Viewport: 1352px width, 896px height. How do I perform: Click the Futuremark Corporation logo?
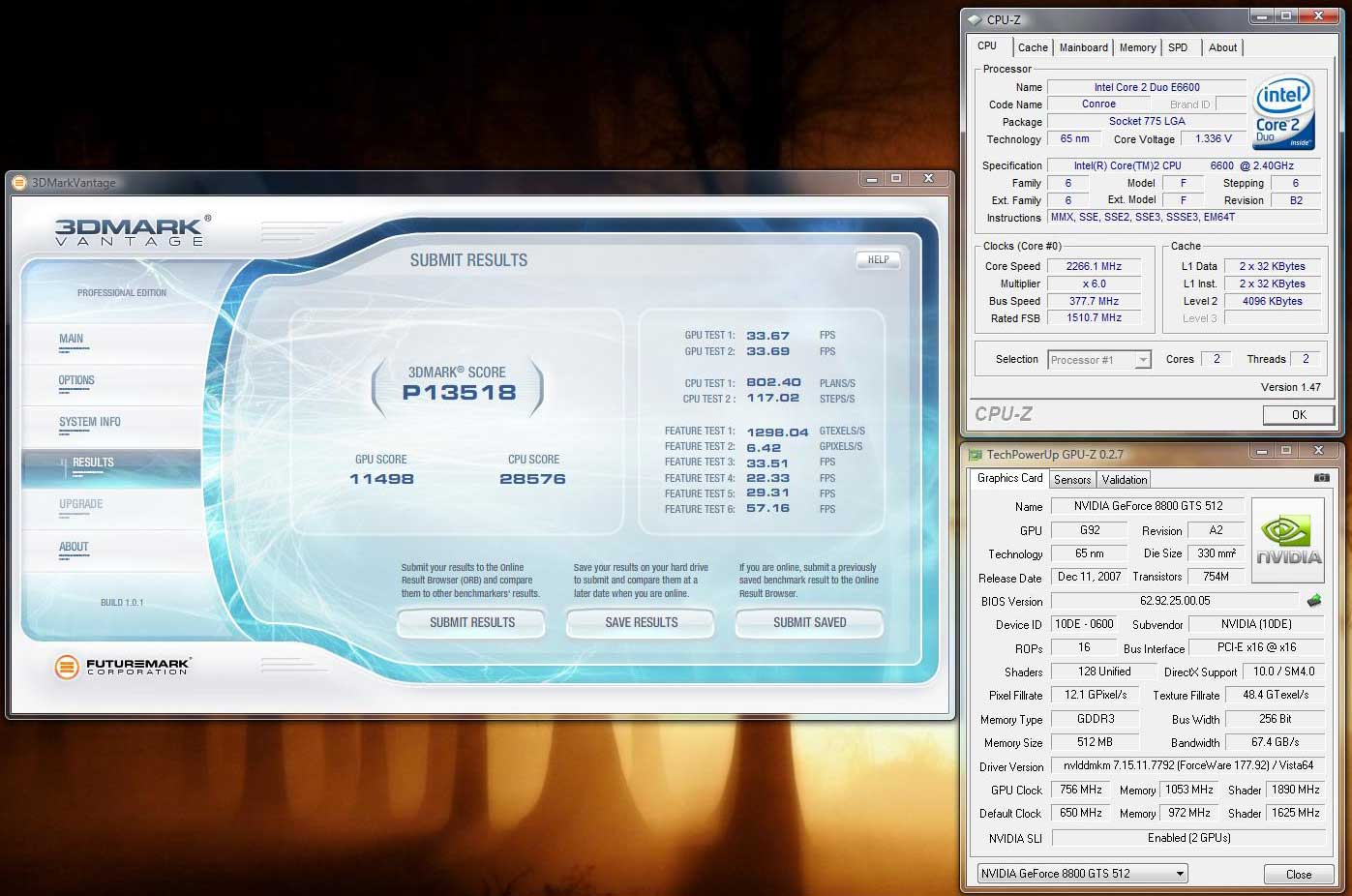122,667
